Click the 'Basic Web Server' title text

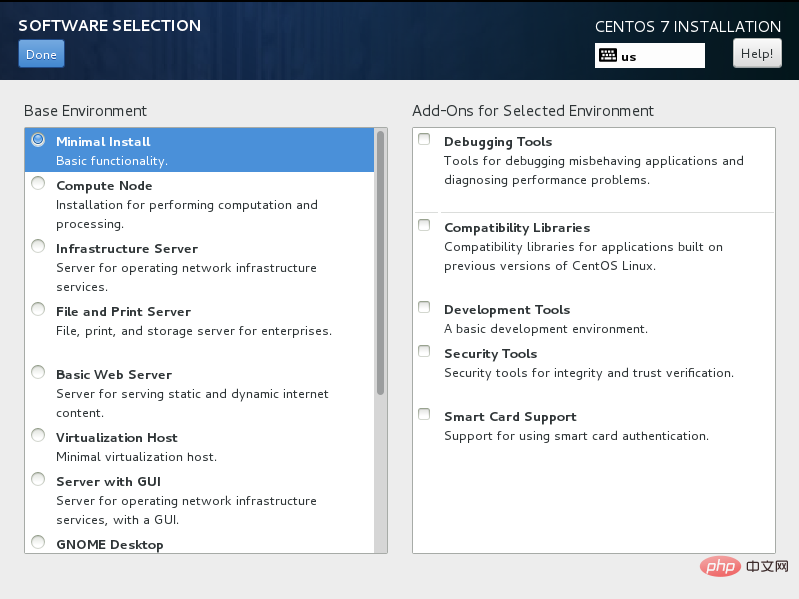[x=114, y=375]
